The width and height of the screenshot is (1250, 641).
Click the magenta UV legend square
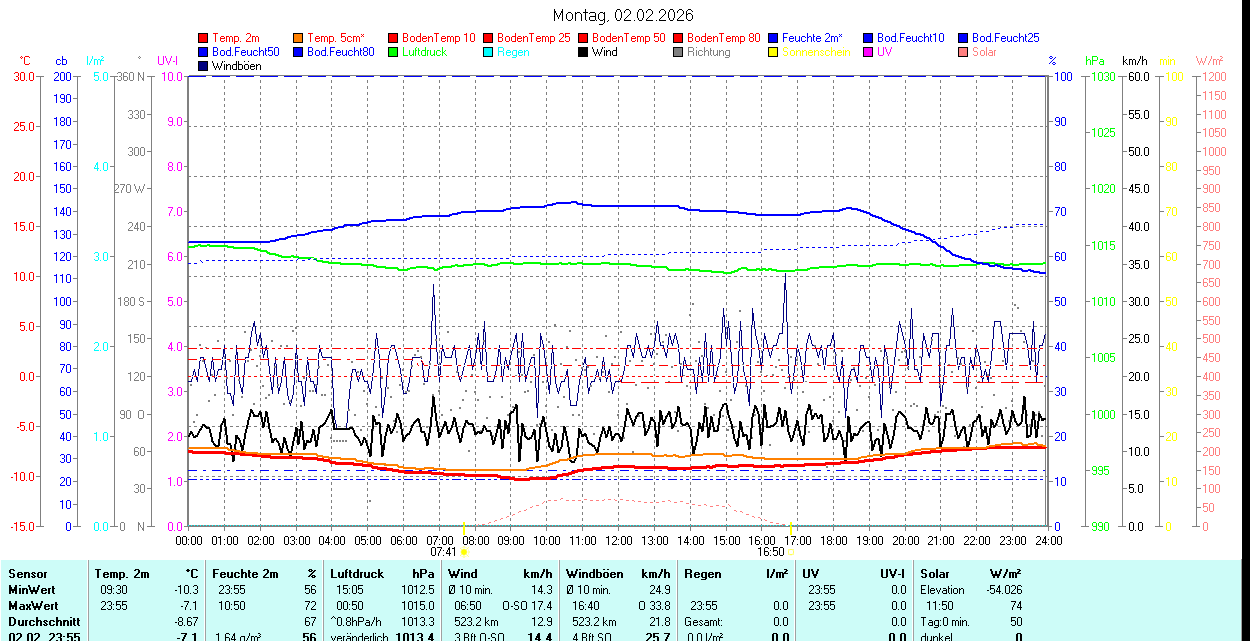pyautogui.click(x=869, y=52)
